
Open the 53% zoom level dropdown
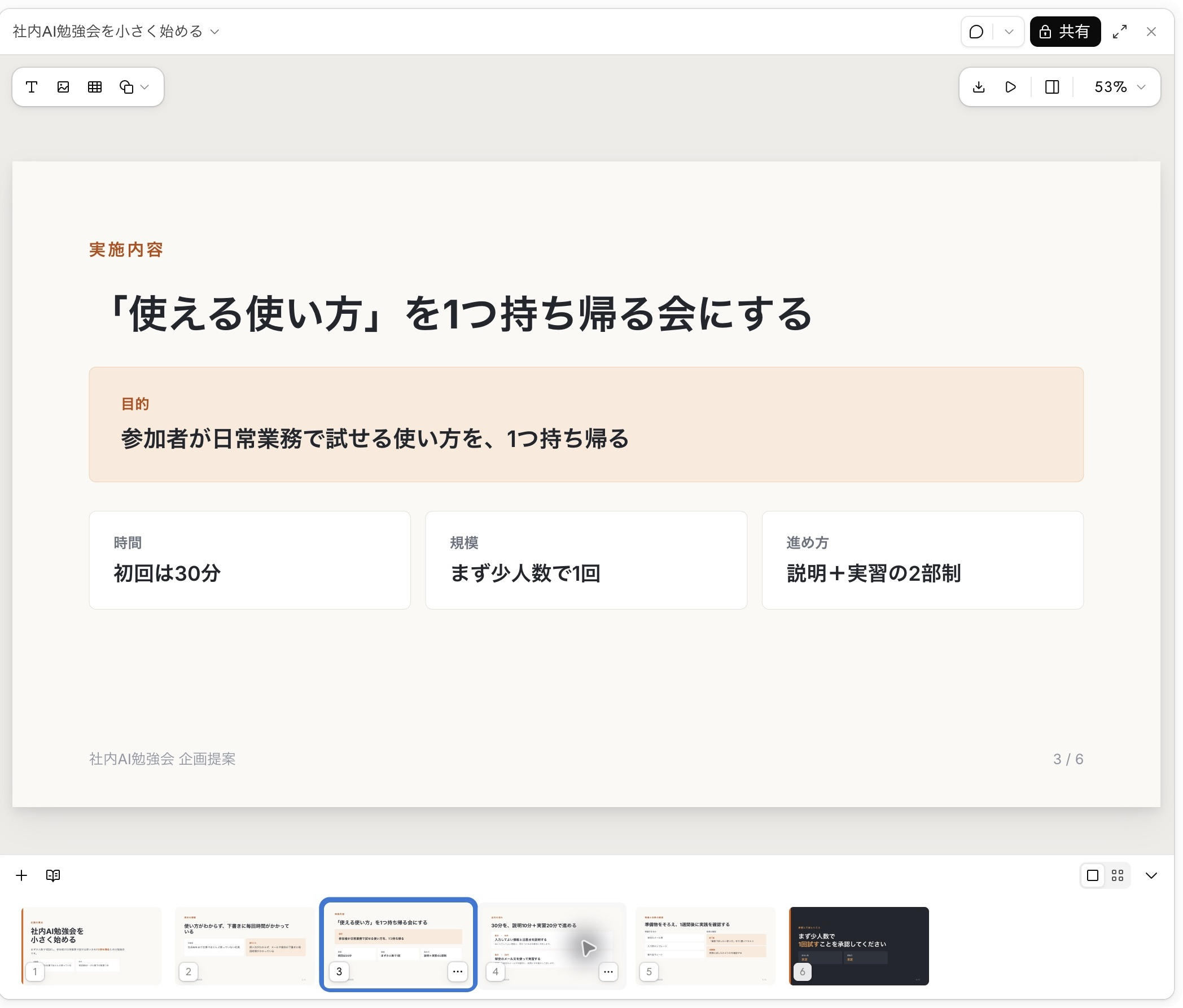[x=1119, y=87]
